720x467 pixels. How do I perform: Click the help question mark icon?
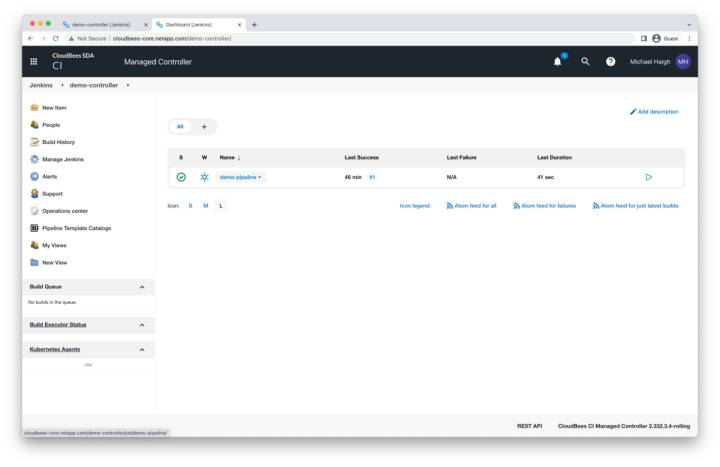[x=610, y=62]
